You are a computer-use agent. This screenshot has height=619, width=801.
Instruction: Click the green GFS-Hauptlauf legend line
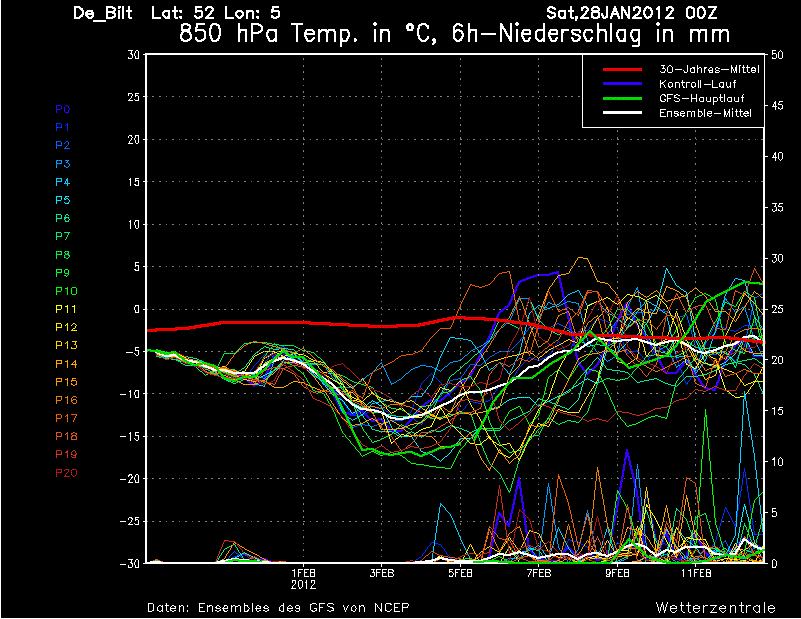622,98
